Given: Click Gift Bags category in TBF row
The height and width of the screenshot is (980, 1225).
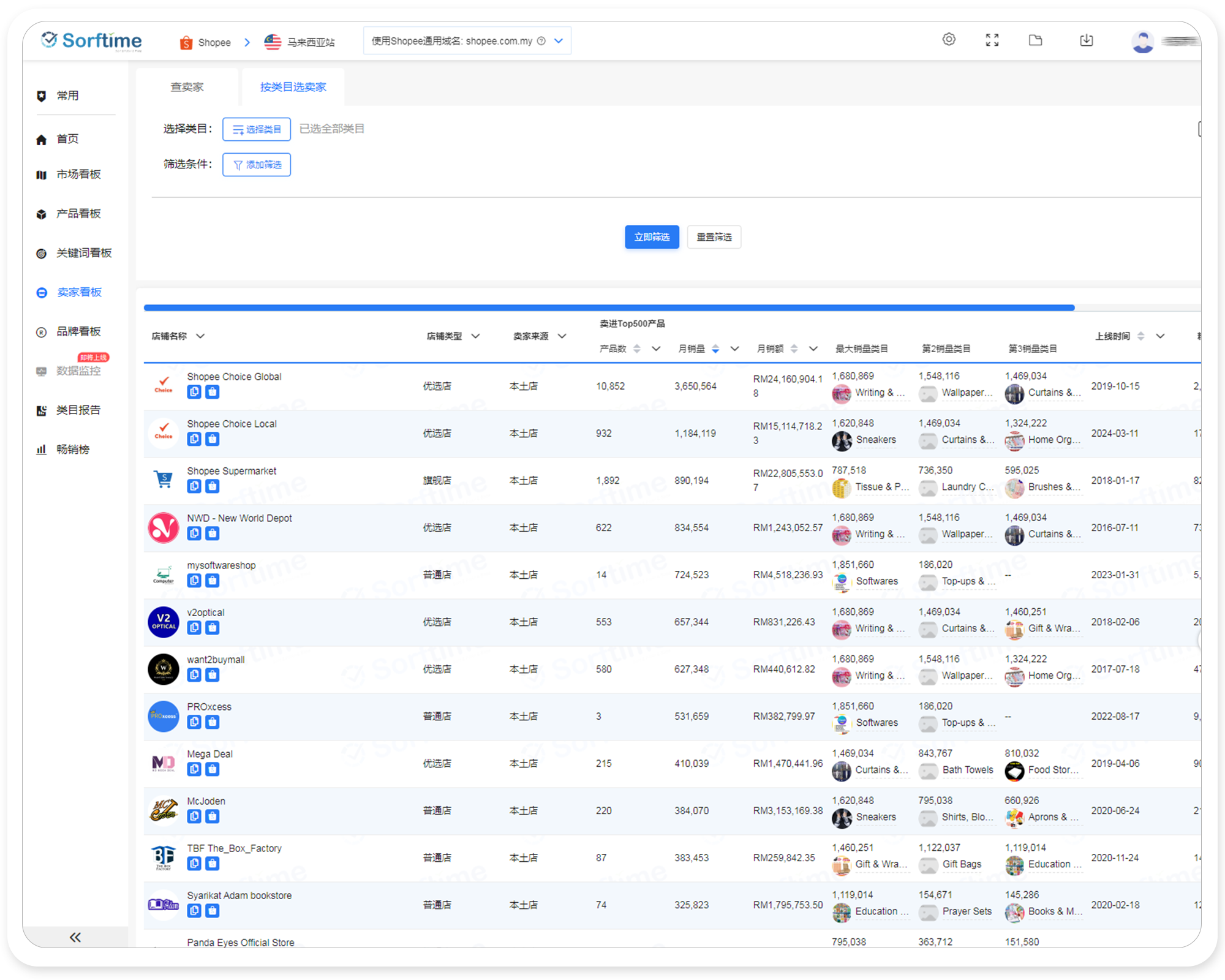Looking at the screenshot, I should pos(962,864).
